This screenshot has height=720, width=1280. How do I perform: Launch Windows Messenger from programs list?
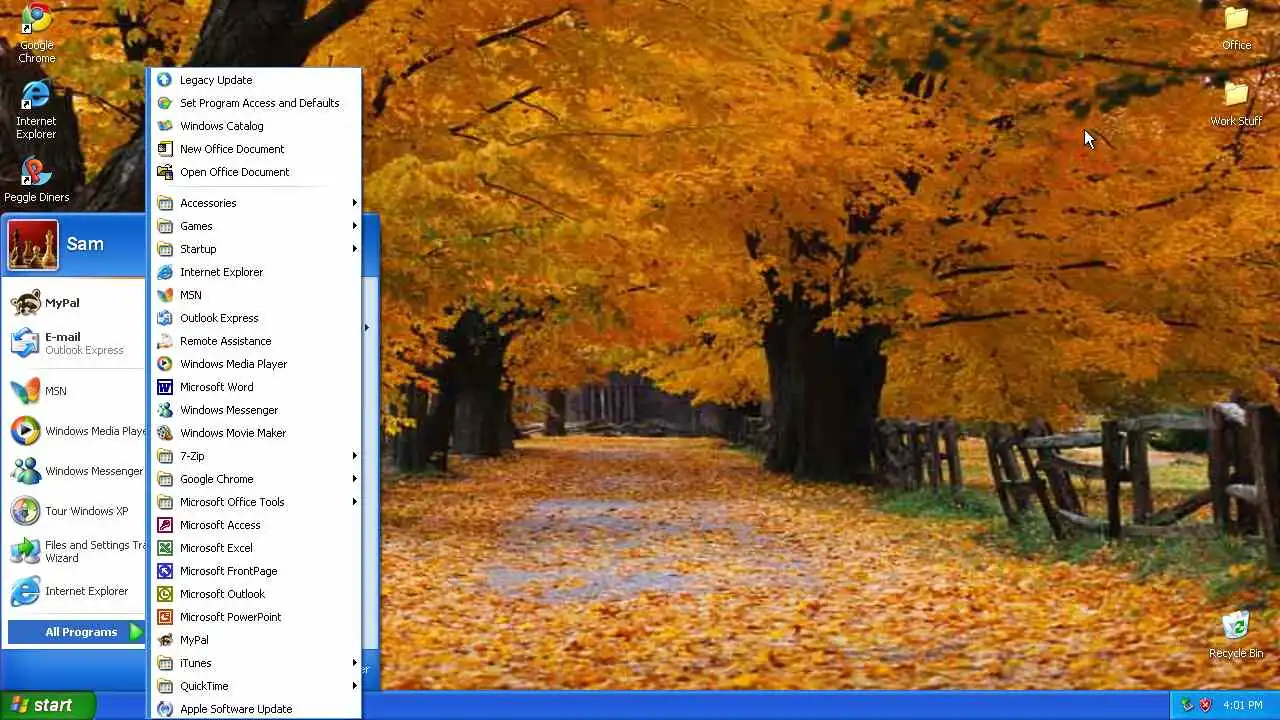tap(255, 410)
